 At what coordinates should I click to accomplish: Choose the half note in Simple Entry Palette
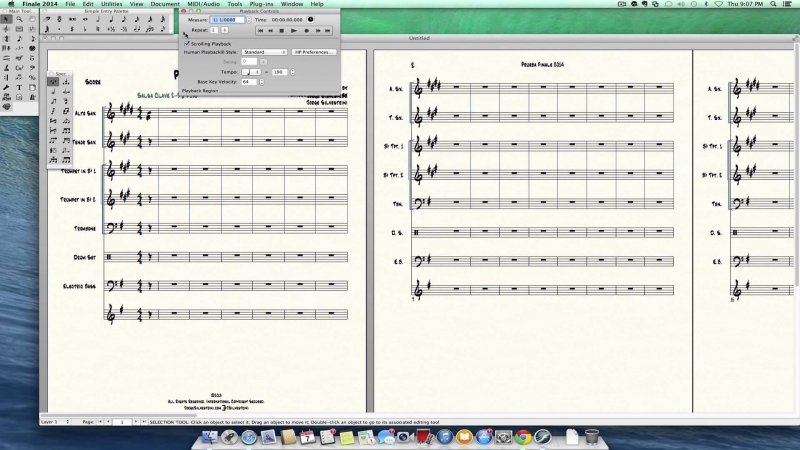click(x=98, y=19)
